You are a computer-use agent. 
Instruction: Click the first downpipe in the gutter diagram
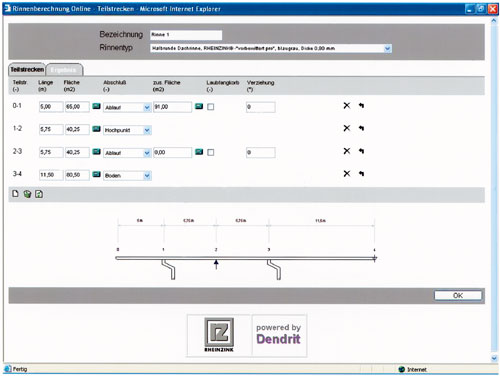(169, 269)
